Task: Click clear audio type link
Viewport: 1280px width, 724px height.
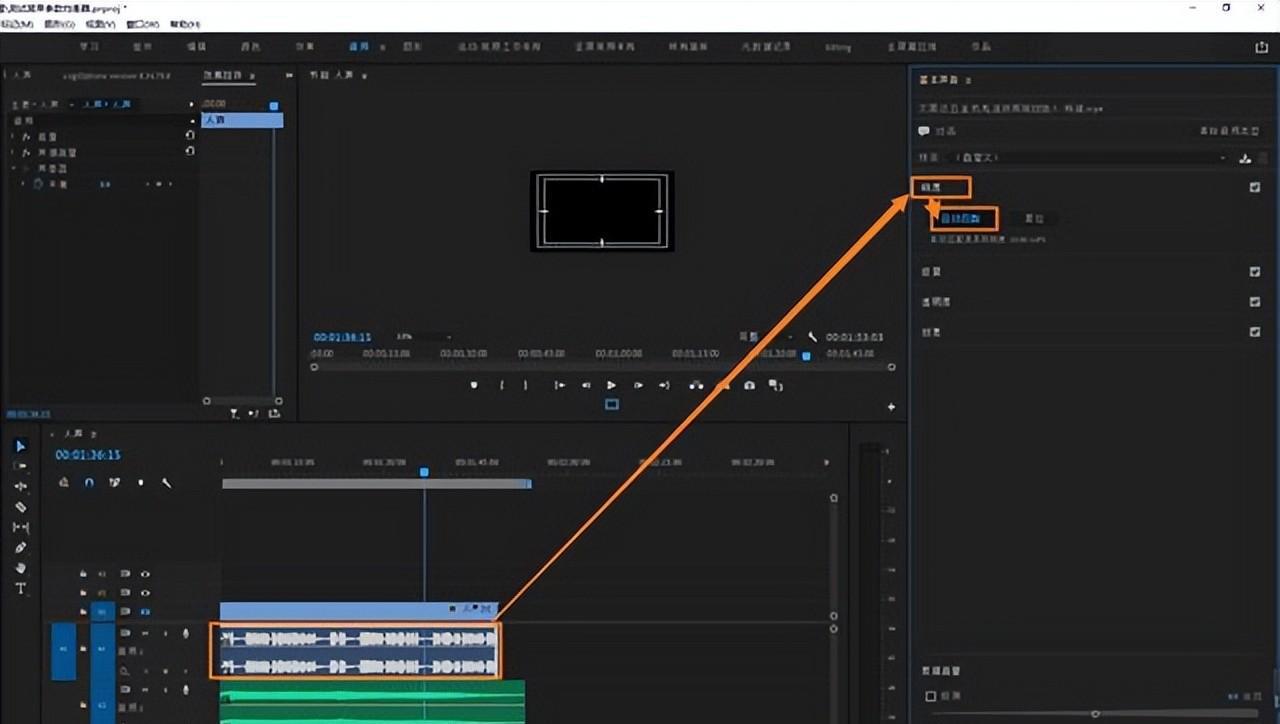Action: click(1229, 131)
